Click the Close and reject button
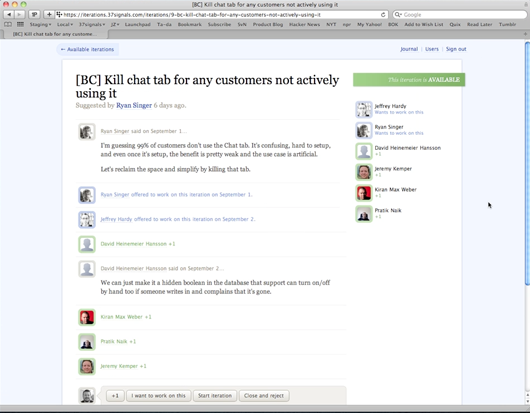The height and width of the screenshot is (413, 530). click(264, 395)
